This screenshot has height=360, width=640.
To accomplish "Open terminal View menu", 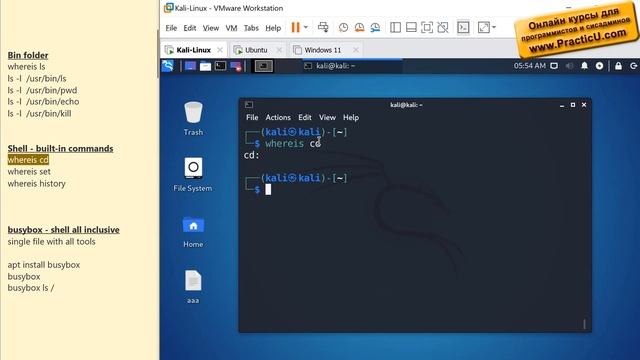I will pos(327,118).
